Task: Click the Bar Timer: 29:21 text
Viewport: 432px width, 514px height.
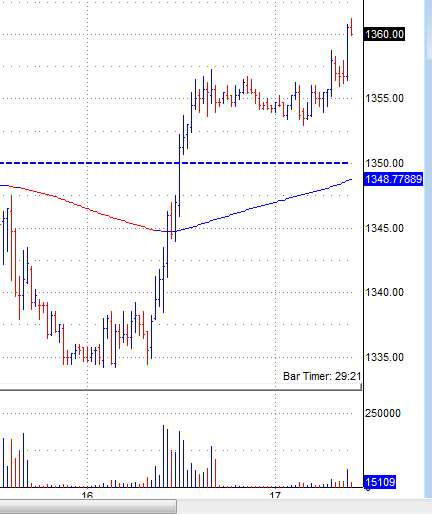Action: (x=322, y=376)
